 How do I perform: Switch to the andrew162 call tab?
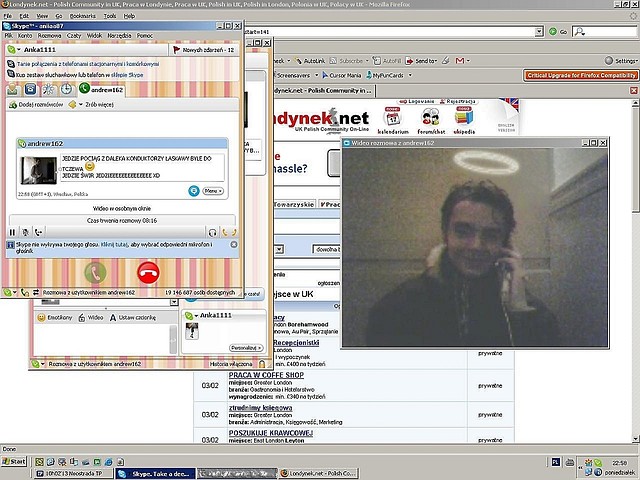tap(101, 89)
